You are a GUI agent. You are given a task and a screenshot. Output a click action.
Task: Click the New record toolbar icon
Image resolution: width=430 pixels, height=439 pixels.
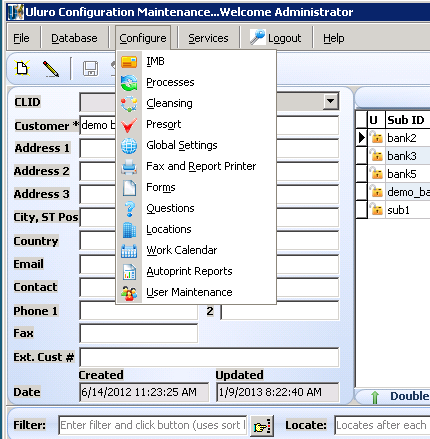[x=22, y=68]
